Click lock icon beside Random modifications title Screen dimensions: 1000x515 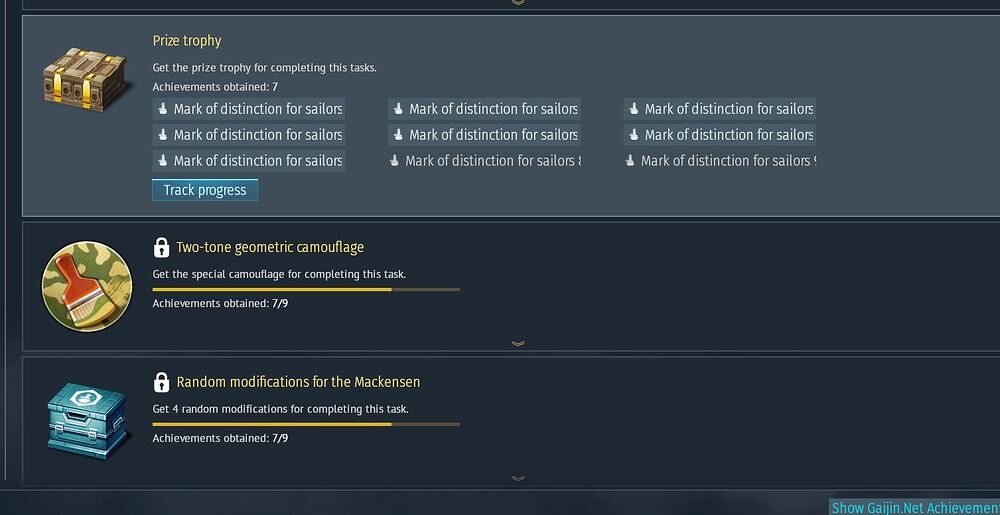161,382
